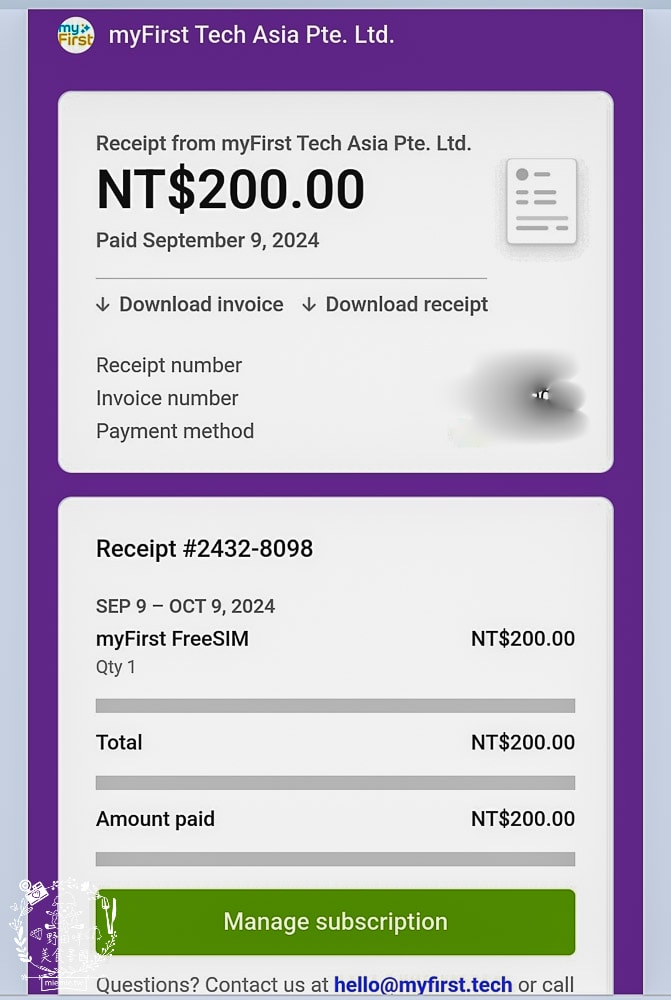Click the SEP 9 – OCT 9, 2024 billing period
671x1000 pixels.
(185, 606)
